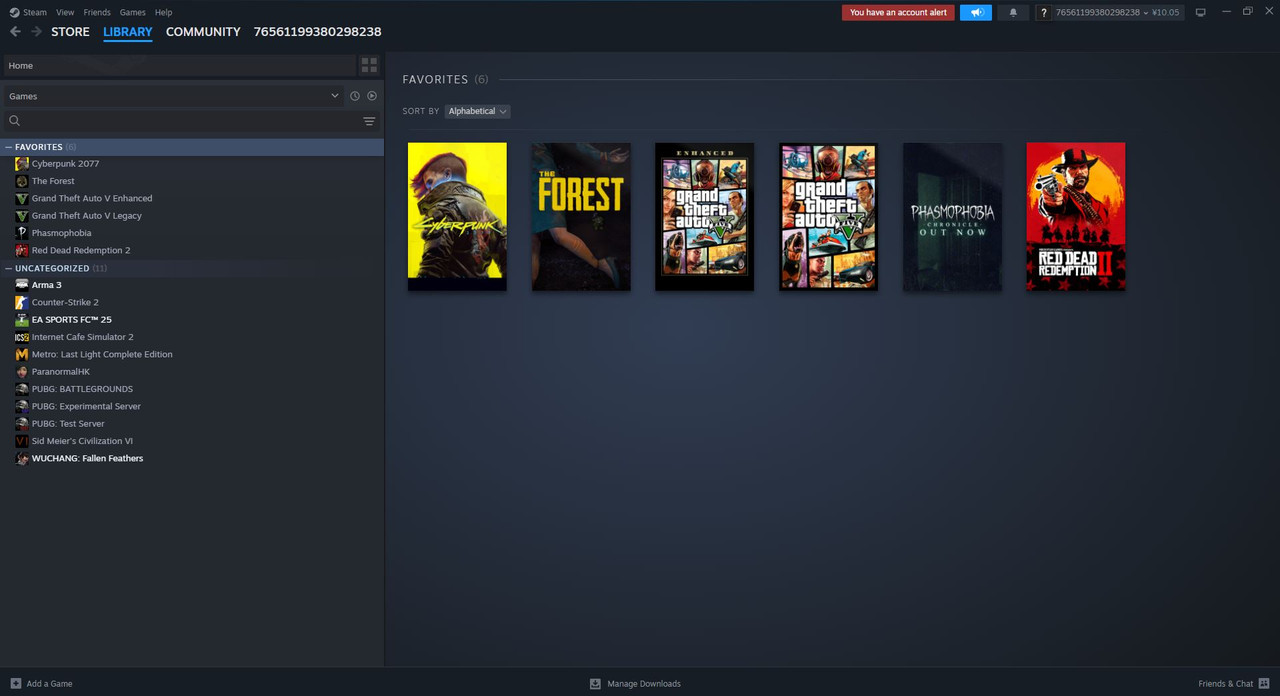Sort library by recent activity clock icon
The image size is (1280, 696).
coord(354,96)
